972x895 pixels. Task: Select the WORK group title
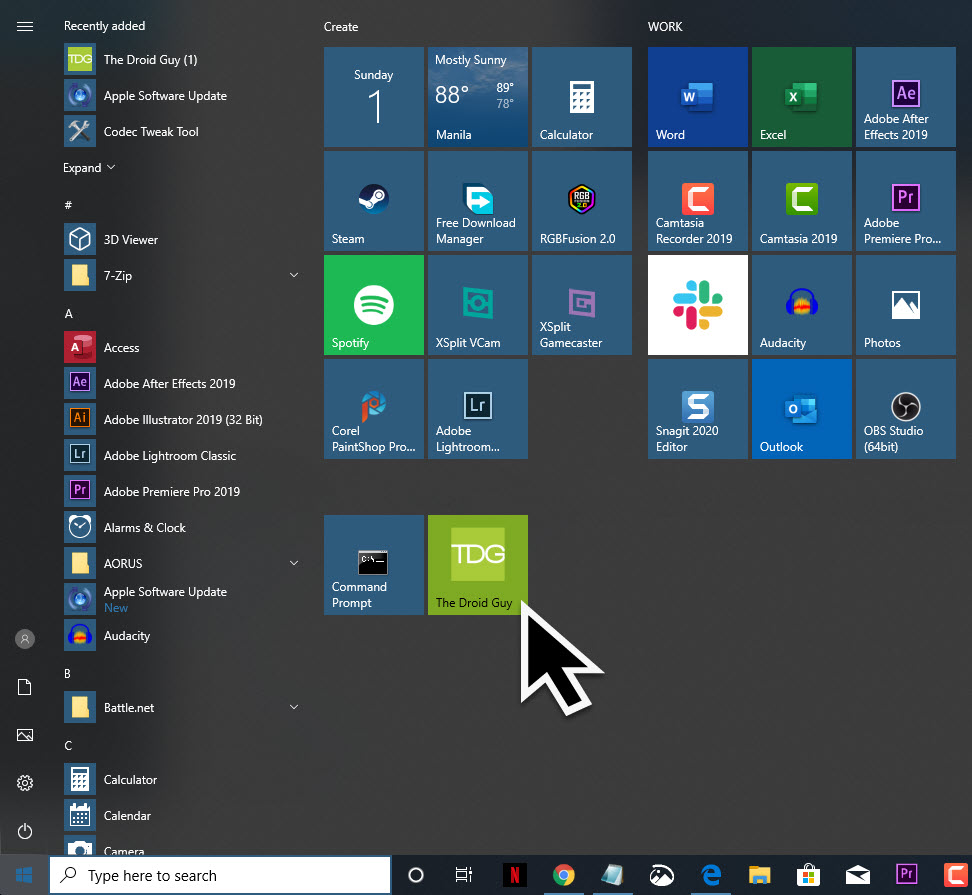(x=665, y=27)
